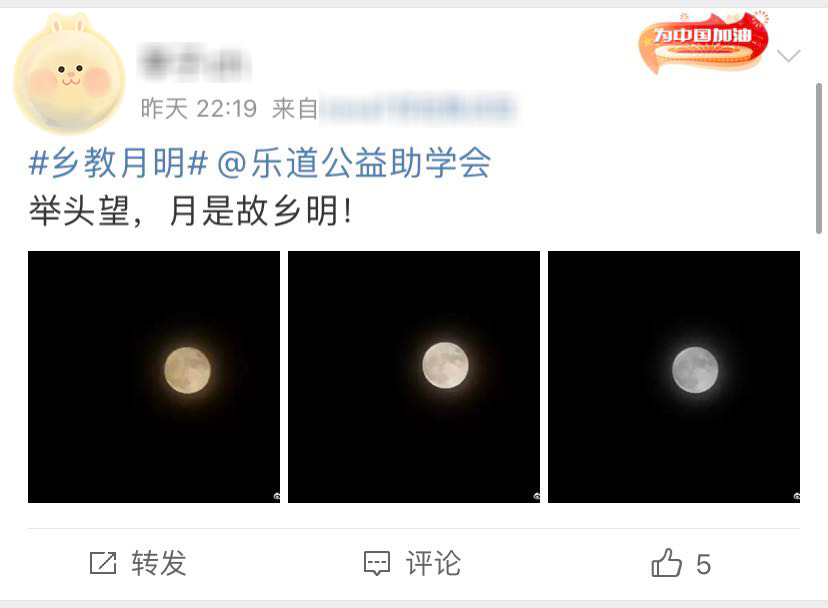Open the bunny avatar profile picture
This screenshot has height=608, width=828.
click(69, 74)
